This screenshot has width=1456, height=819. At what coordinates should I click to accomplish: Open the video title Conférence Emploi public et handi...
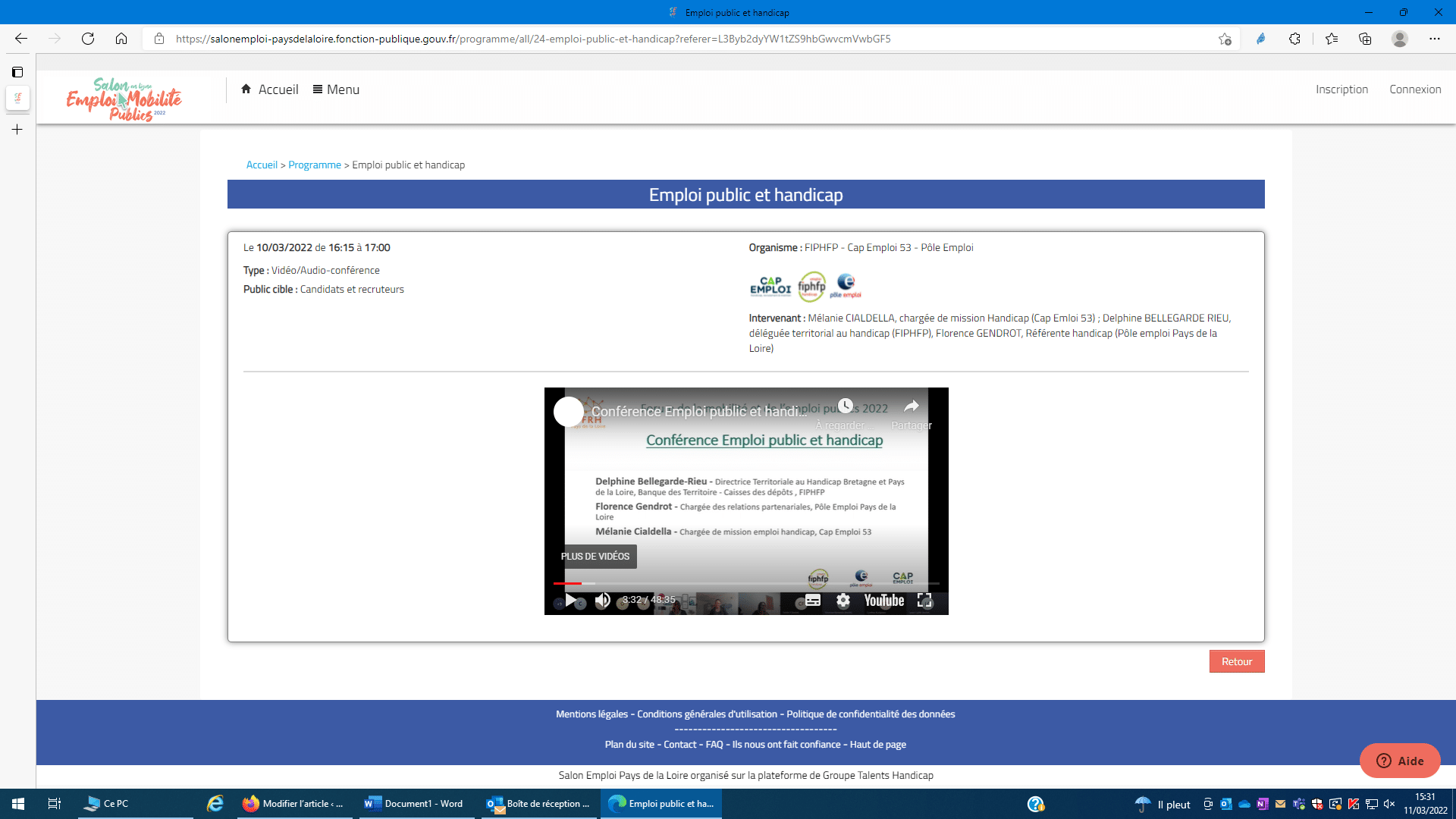[x=699, y=411]
